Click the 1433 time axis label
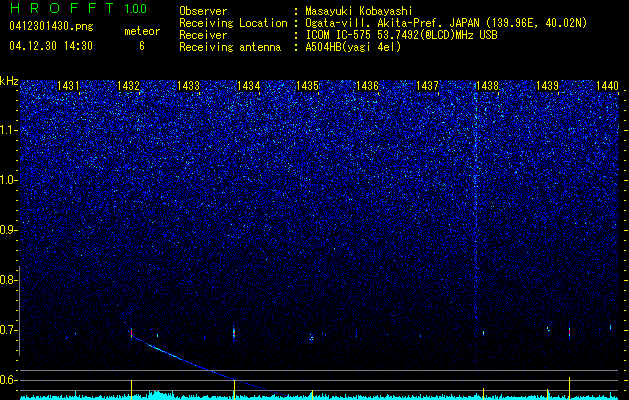 pos(188,85)
